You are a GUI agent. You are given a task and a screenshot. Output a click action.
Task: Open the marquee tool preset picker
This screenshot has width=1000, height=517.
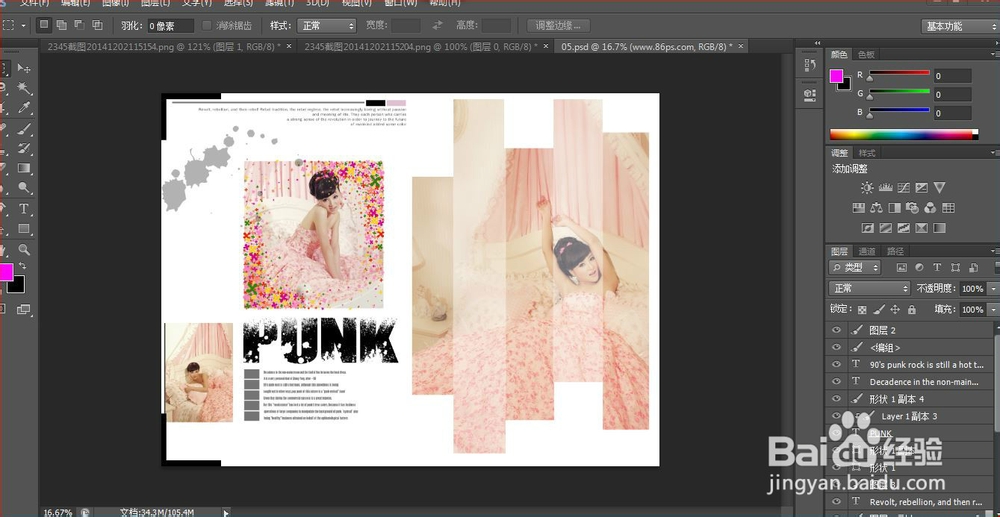(x=24, y=25)
